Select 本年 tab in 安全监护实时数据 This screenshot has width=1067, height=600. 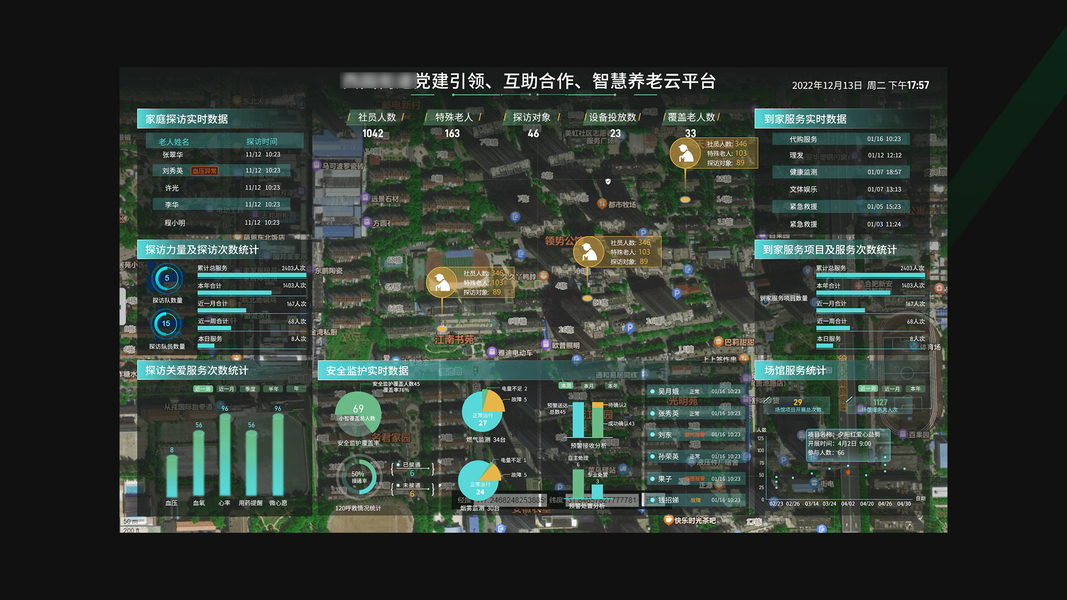coord(612,386)
